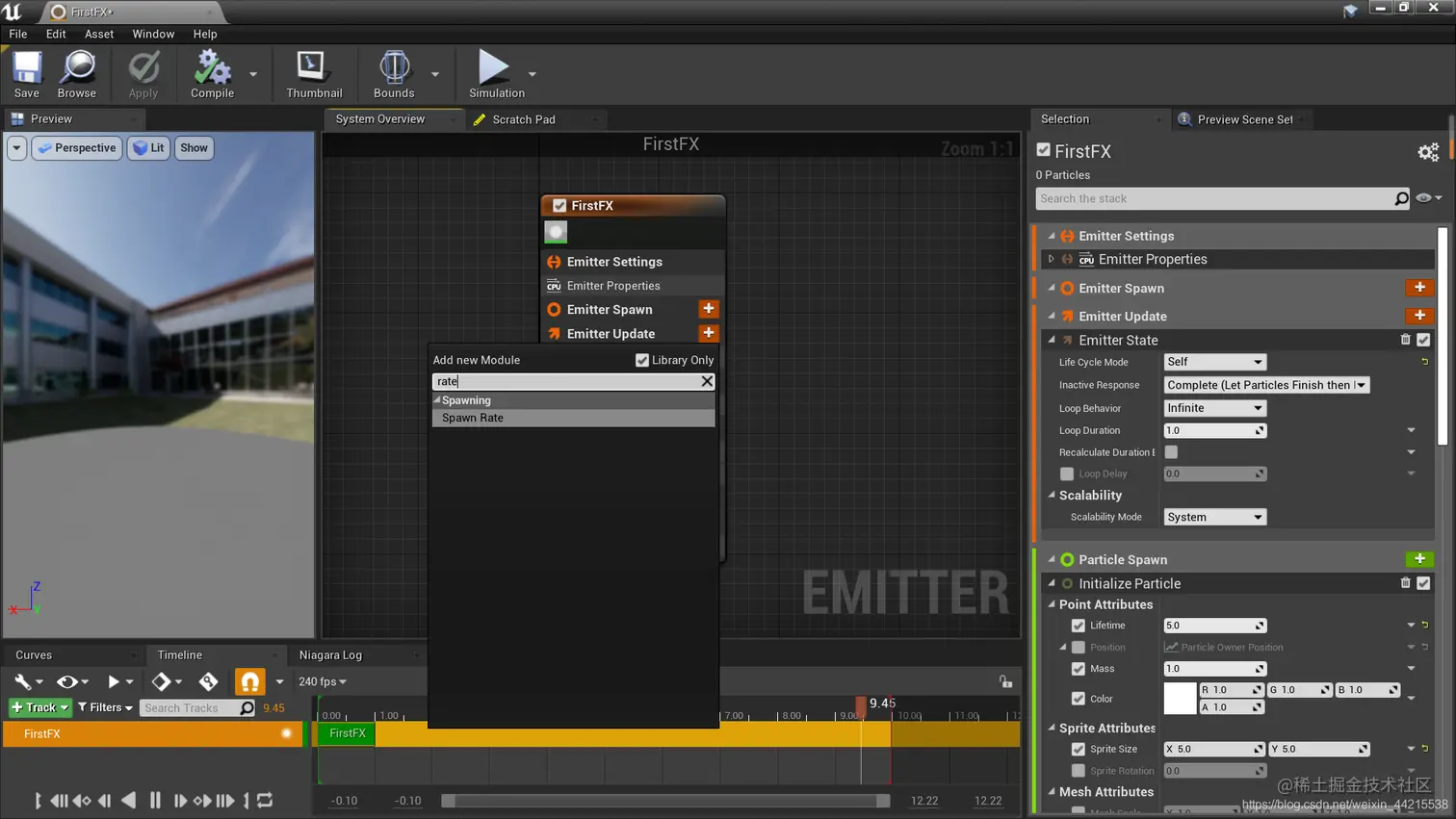Switch to the Curves tab

point(34,655)
